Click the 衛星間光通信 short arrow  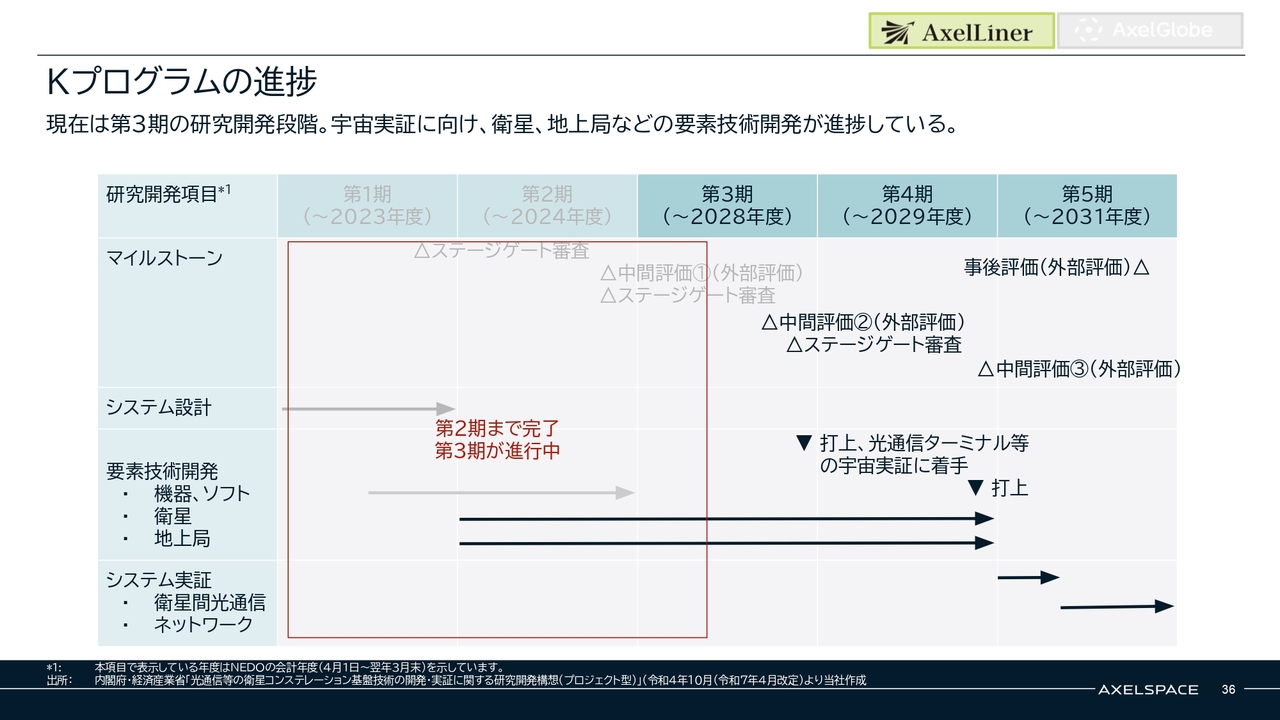pyautogui.click(x=1028, y=577)
